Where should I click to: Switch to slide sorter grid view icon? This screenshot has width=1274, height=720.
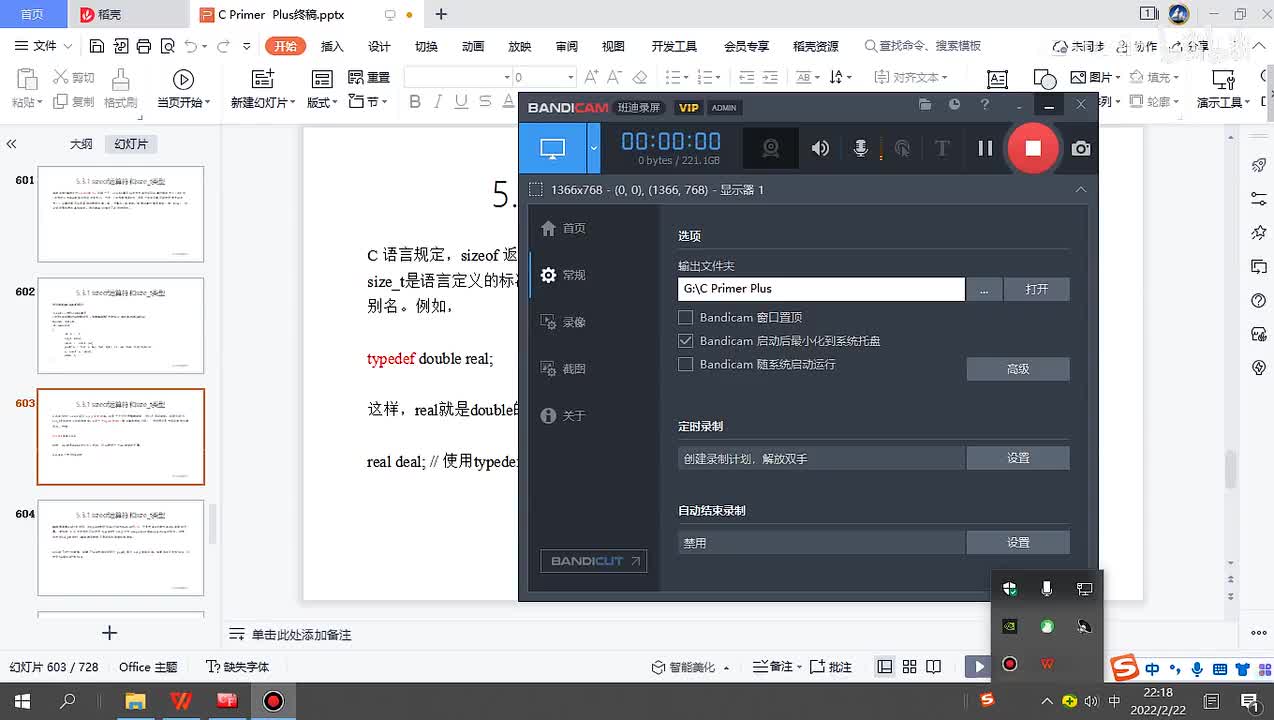pyautogui.click(x=909, y=667)
